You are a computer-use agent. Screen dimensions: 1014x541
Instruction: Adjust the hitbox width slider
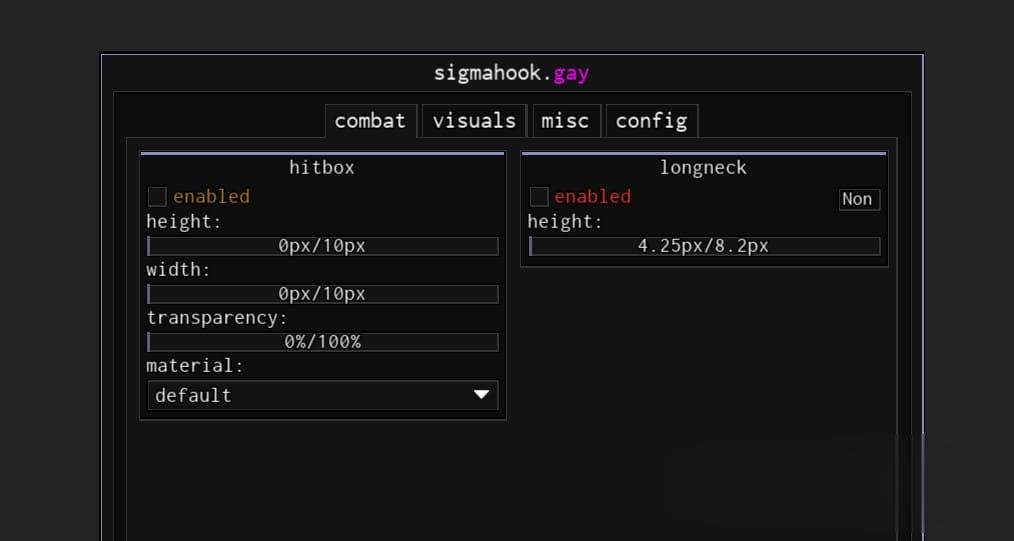(x=322, y=294)
